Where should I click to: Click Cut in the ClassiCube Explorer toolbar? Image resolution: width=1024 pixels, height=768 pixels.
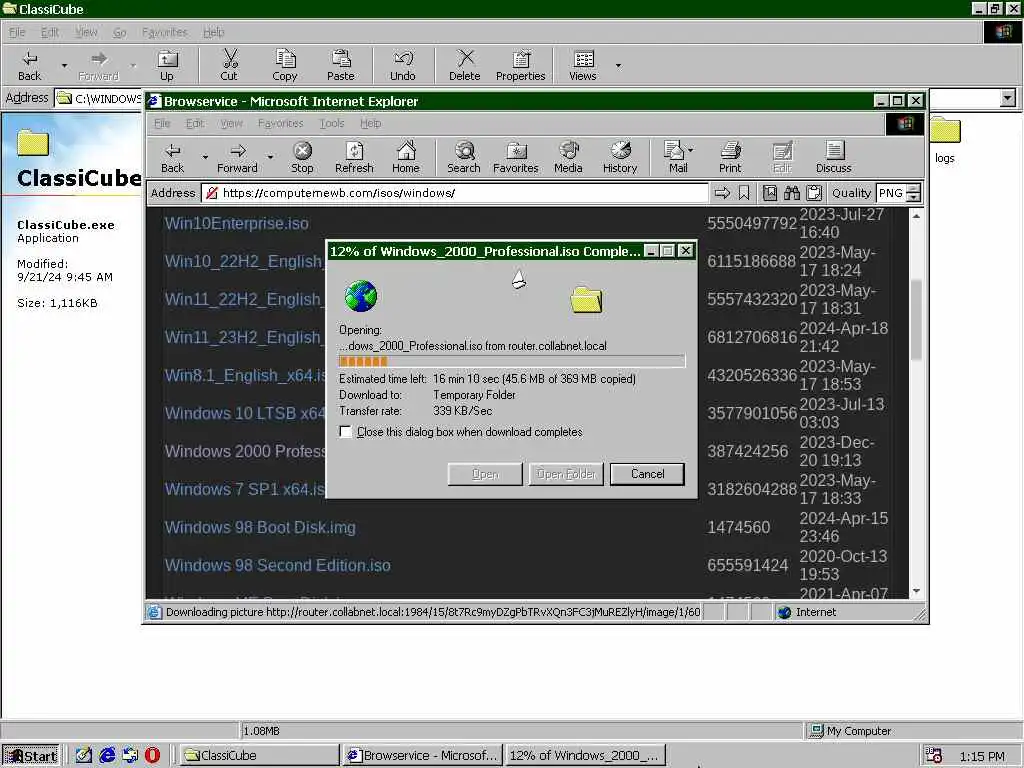[229, 65]
